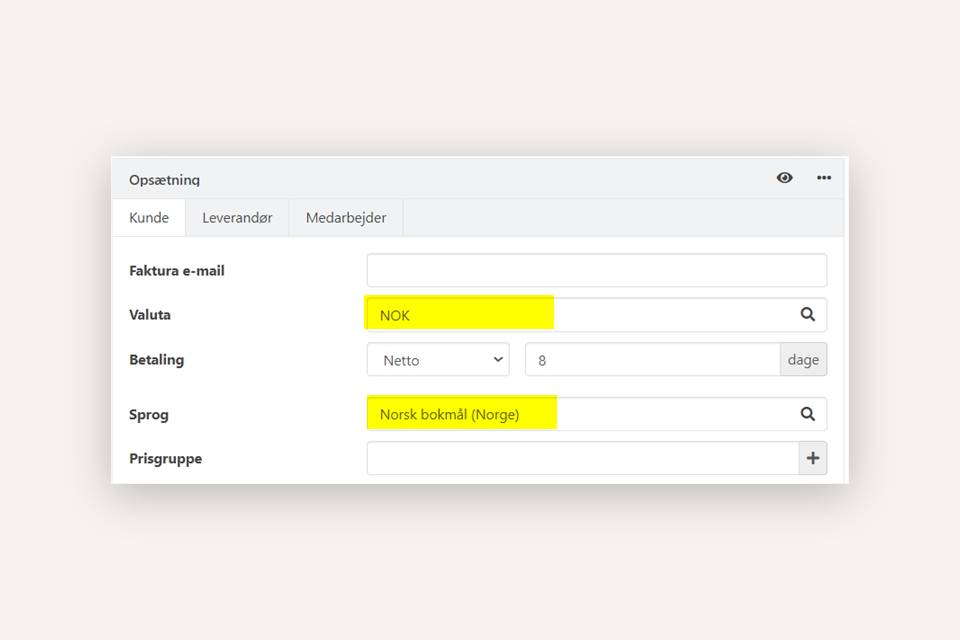Click the Opsætning panel title
Screen dimensions: 960x640
pyautogui.click(x=164, y=180)
